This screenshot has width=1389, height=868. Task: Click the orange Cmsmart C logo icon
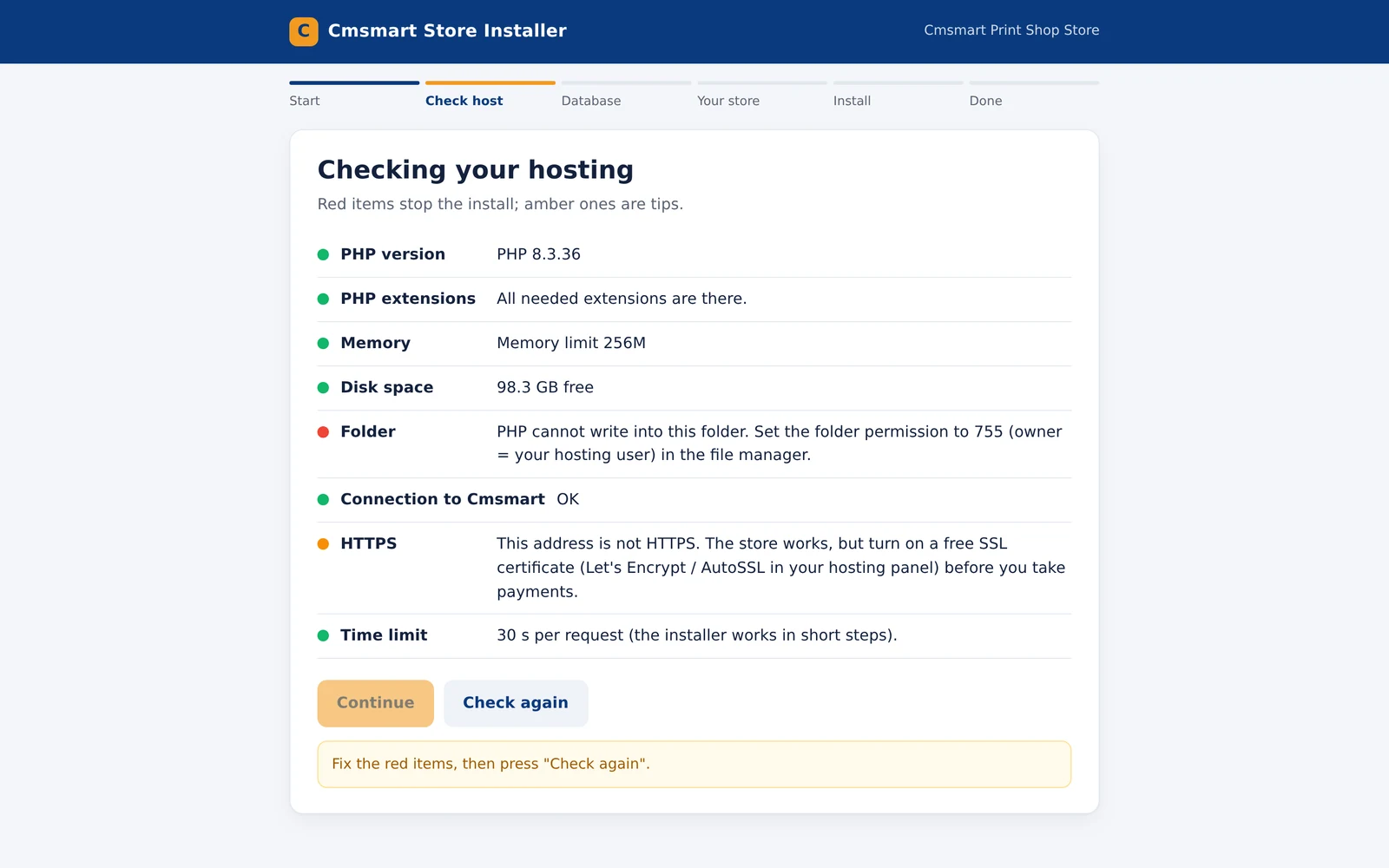click(x=304, y=31)
